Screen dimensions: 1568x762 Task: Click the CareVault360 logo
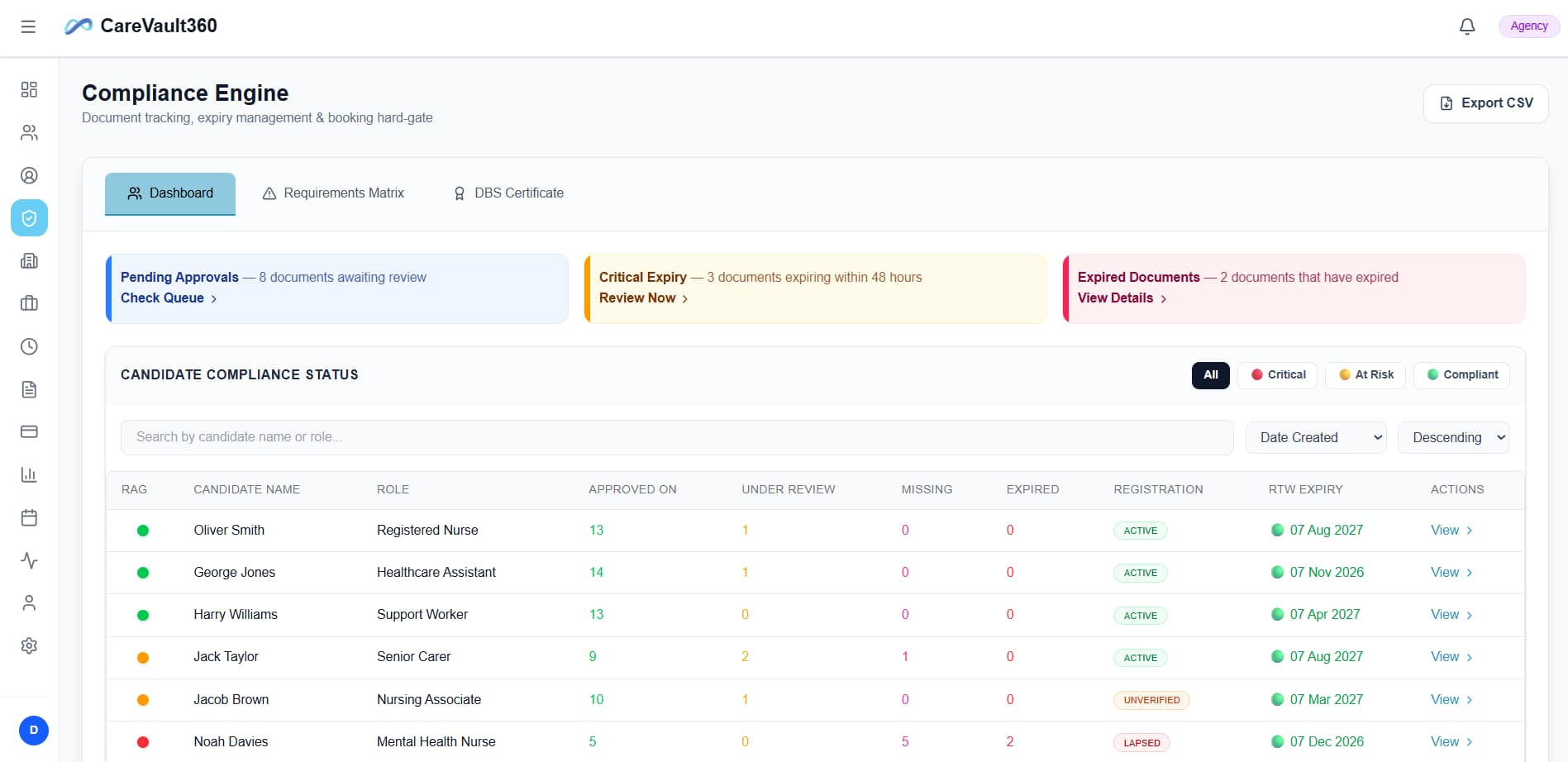141,26
